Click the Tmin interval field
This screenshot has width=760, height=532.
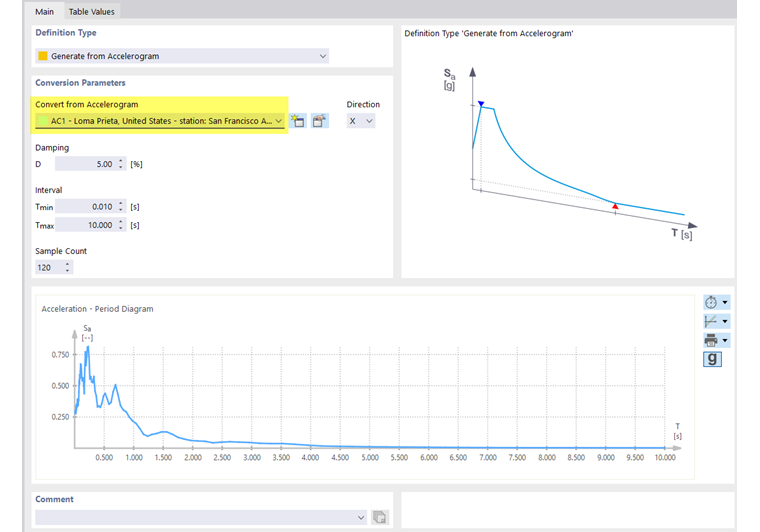(x=85, y=207)
